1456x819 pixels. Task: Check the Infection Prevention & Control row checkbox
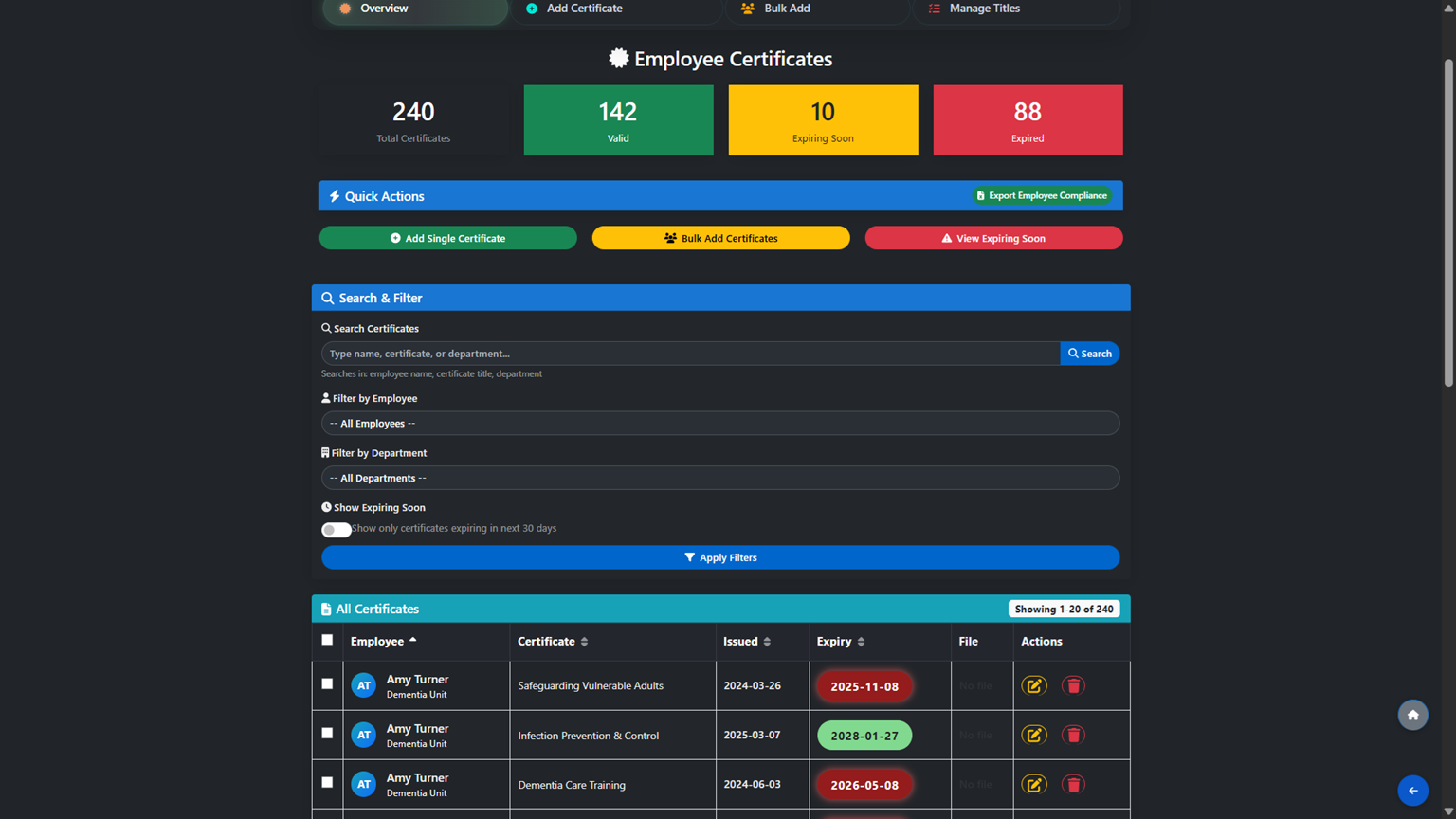pyautogui.click(x=327, y=733)
